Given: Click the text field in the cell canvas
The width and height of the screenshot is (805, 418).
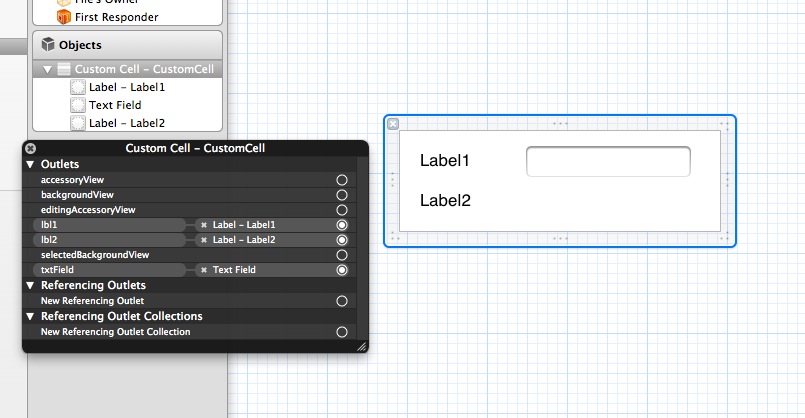Looking at the screenshot, I should click(x=607, y=161).
